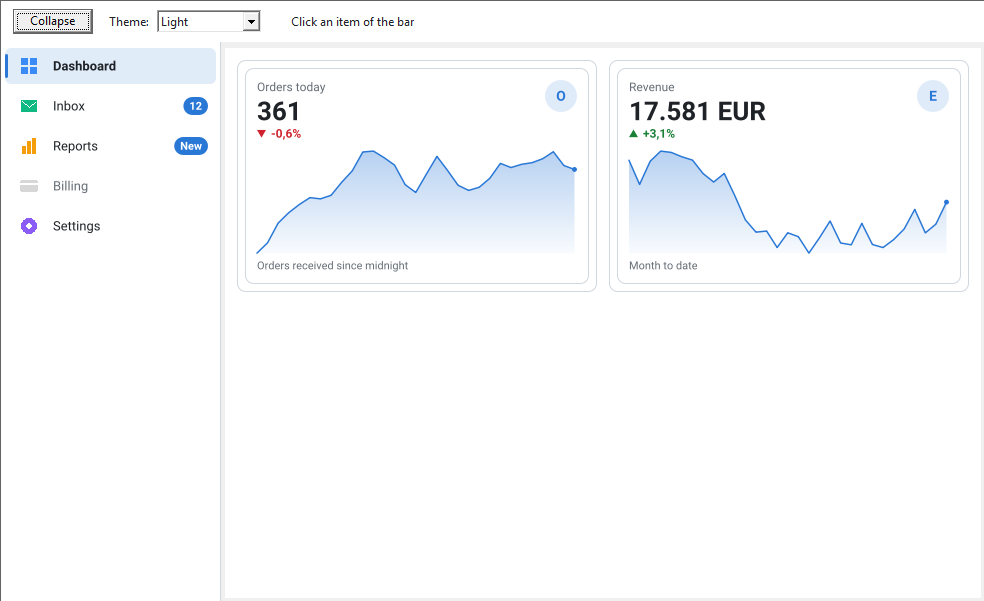Click the red down triangle beside -0,6%

(262, 134)
